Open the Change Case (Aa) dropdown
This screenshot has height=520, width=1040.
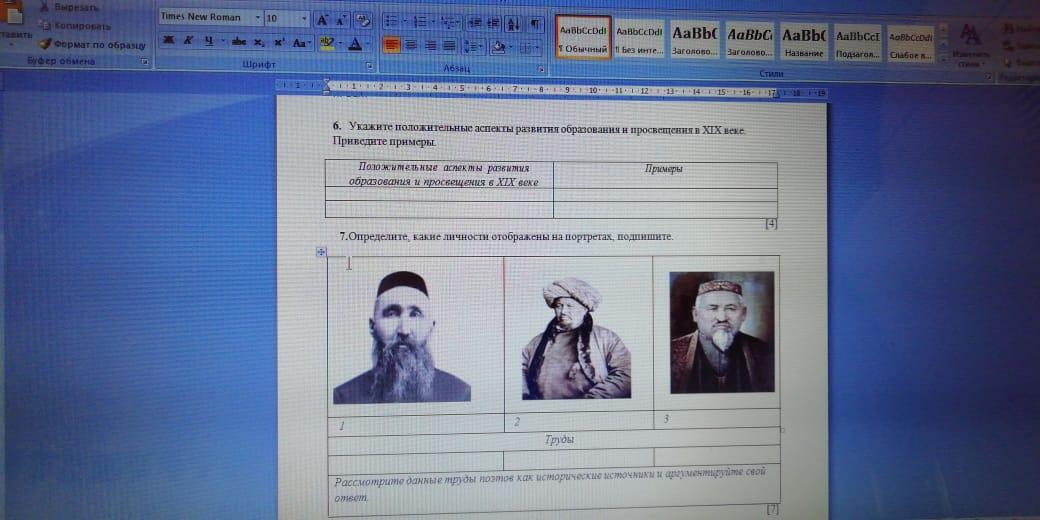click(x=301, y=43)
